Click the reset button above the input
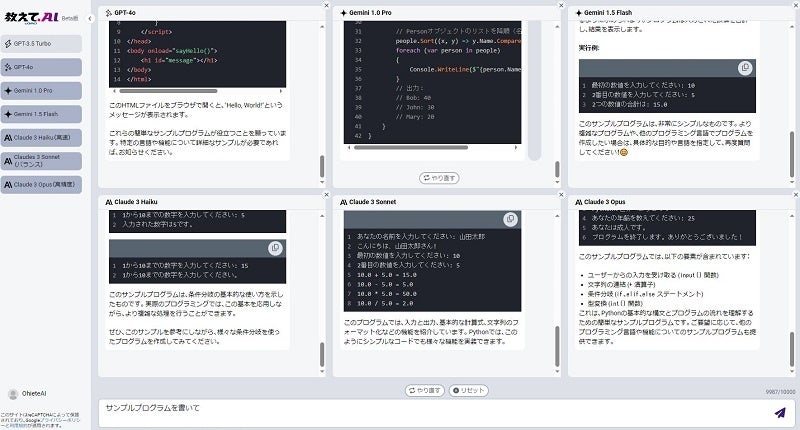Image resolution: width=800 pixels, height=430 pixels. 468,391
